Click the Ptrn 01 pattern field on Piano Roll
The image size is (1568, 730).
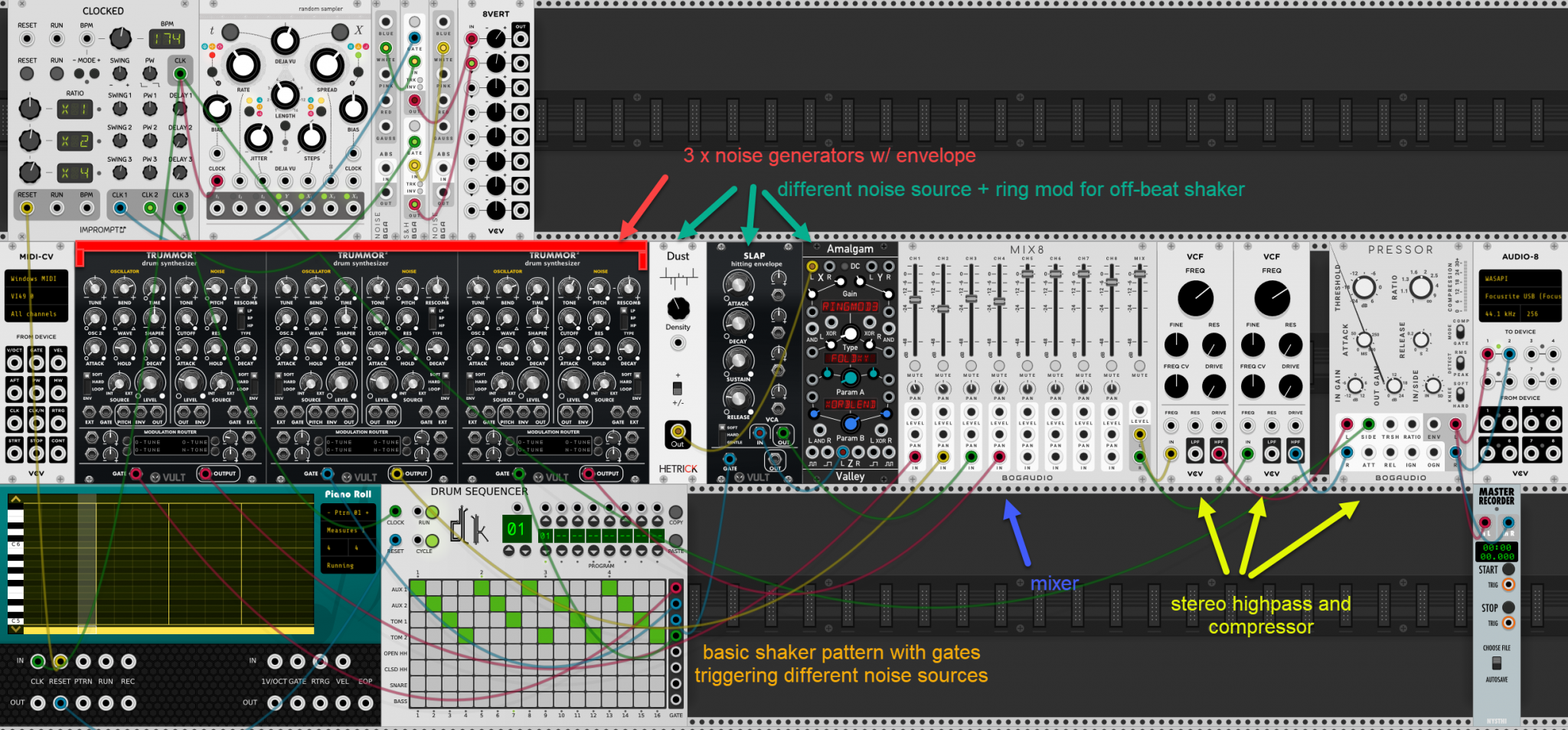click(x=349, y=512)
